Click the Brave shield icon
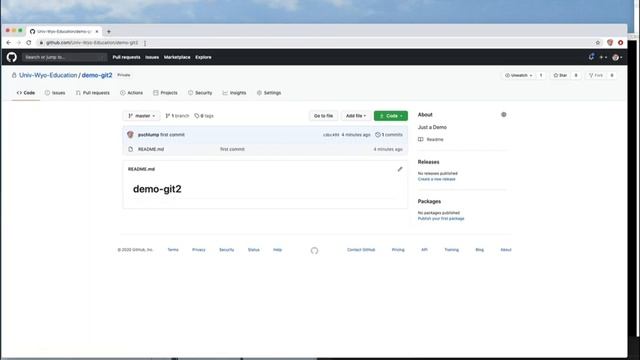The image size is (640, 360). point(610,42)
